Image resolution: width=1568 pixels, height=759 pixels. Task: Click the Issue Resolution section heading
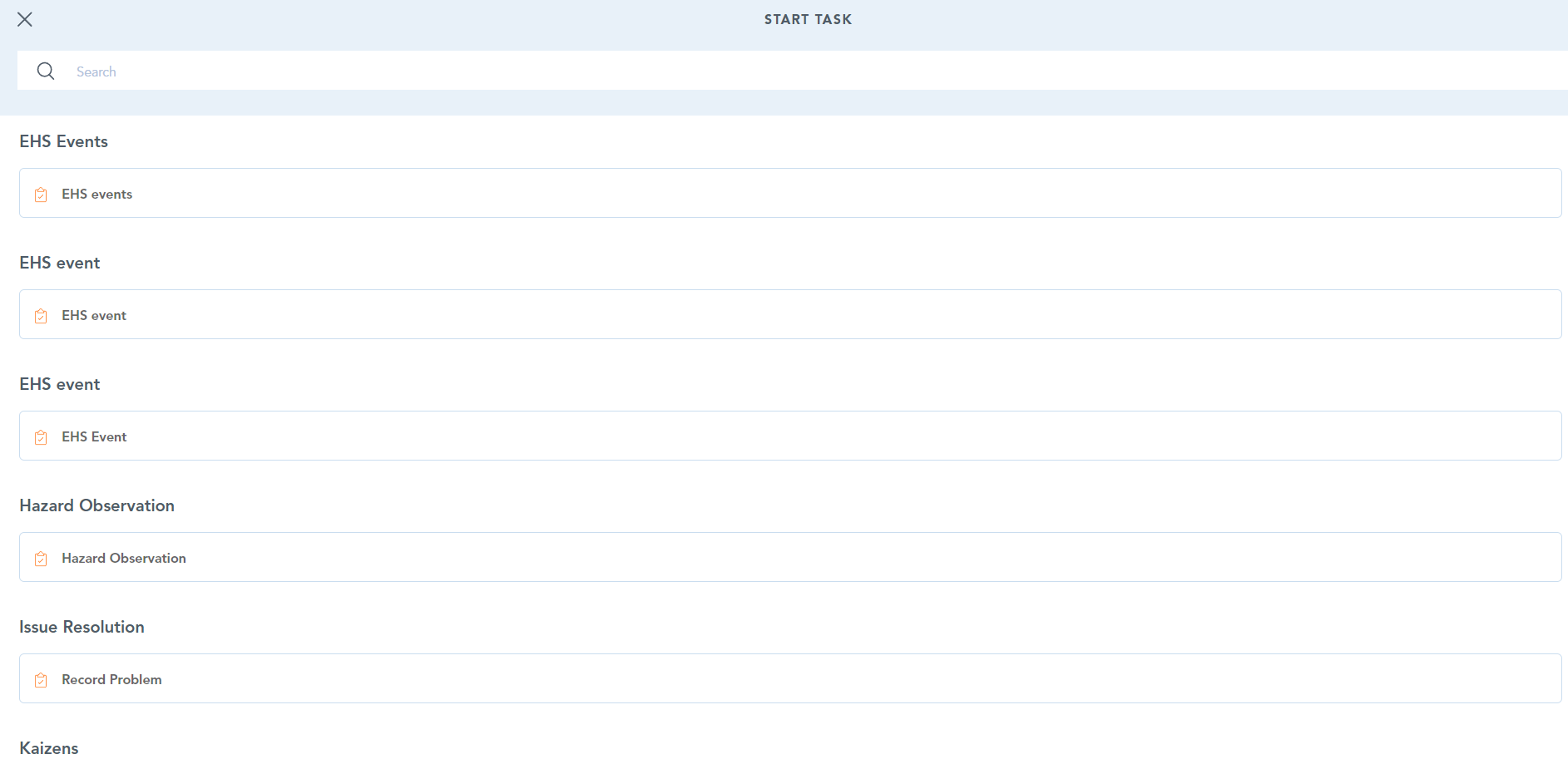click(x=82, y=627)
